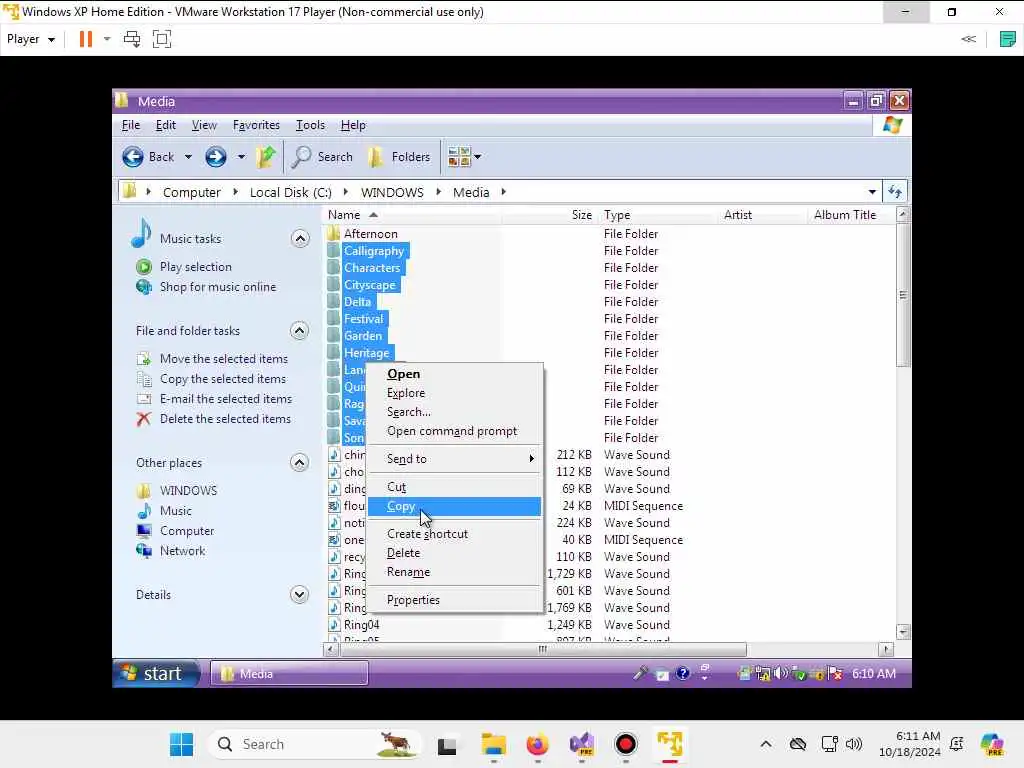1024x768 pixels.
Task: Go to WINDOWS in Other places
Action: (188, 490)
